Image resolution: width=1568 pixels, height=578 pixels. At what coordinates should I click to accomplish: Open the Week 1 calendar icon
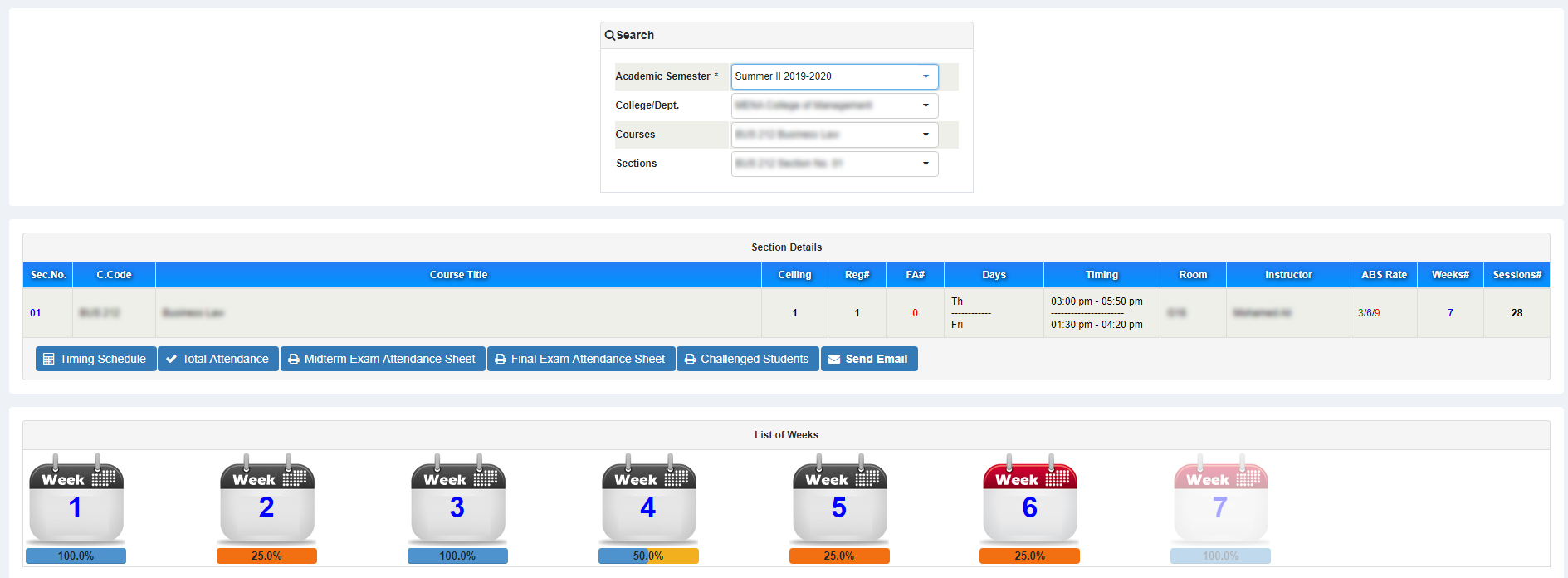[x=76, y=499]
